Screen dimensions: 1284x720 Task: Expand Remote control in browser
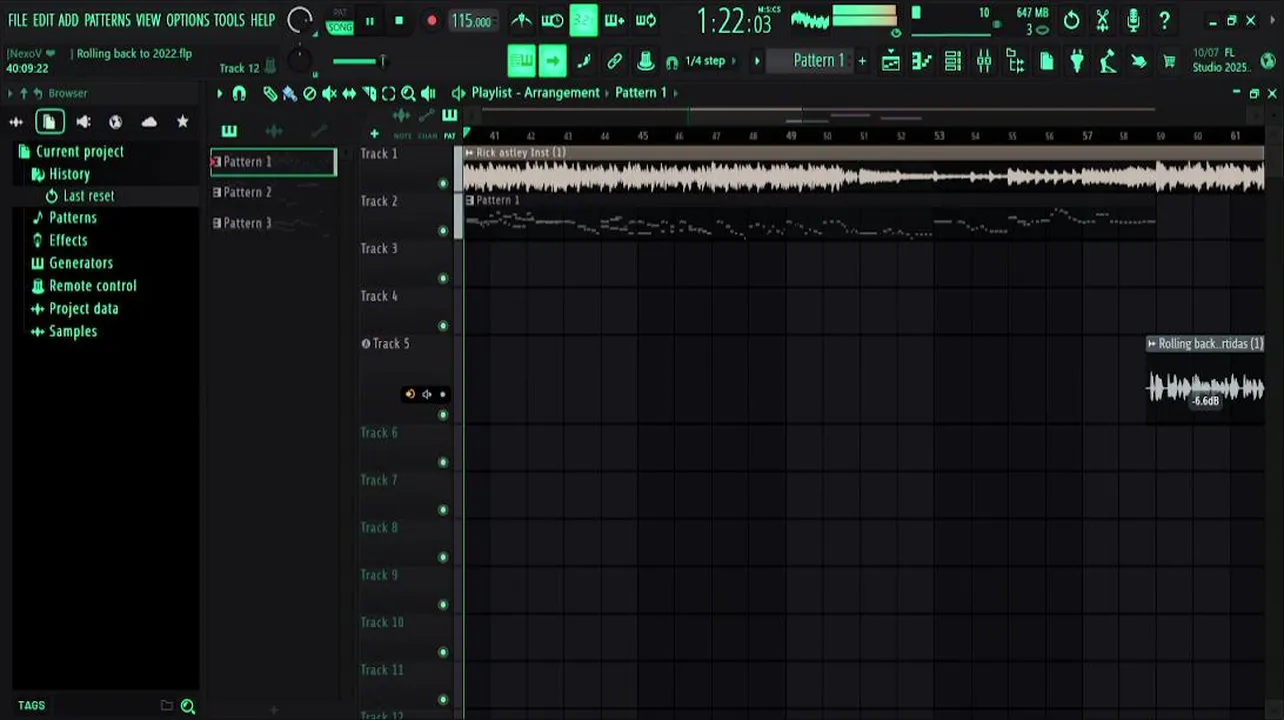pos(85,286)
